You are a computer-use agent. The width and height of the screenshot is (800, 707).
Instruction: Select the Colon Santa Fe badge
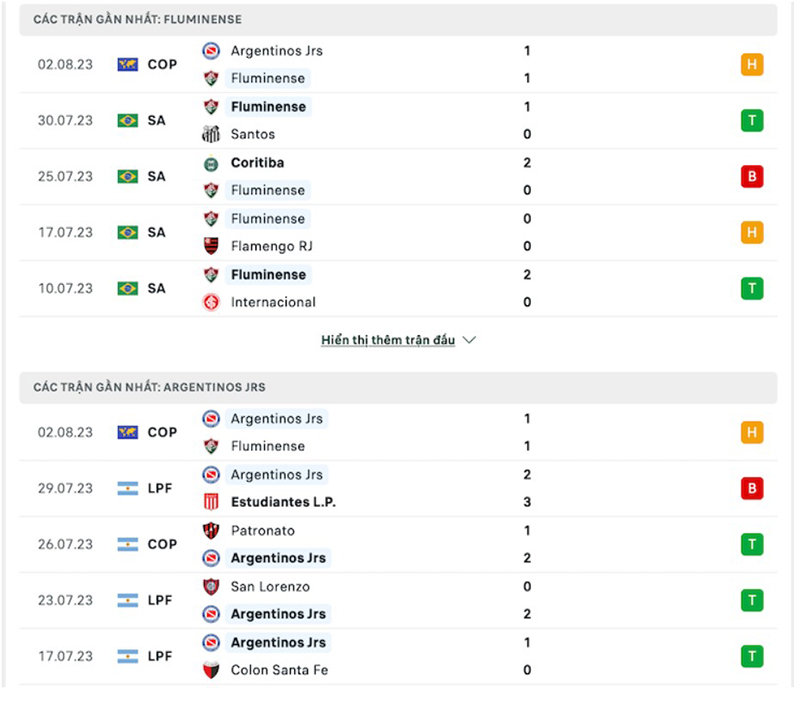click(x=210, y=670)
